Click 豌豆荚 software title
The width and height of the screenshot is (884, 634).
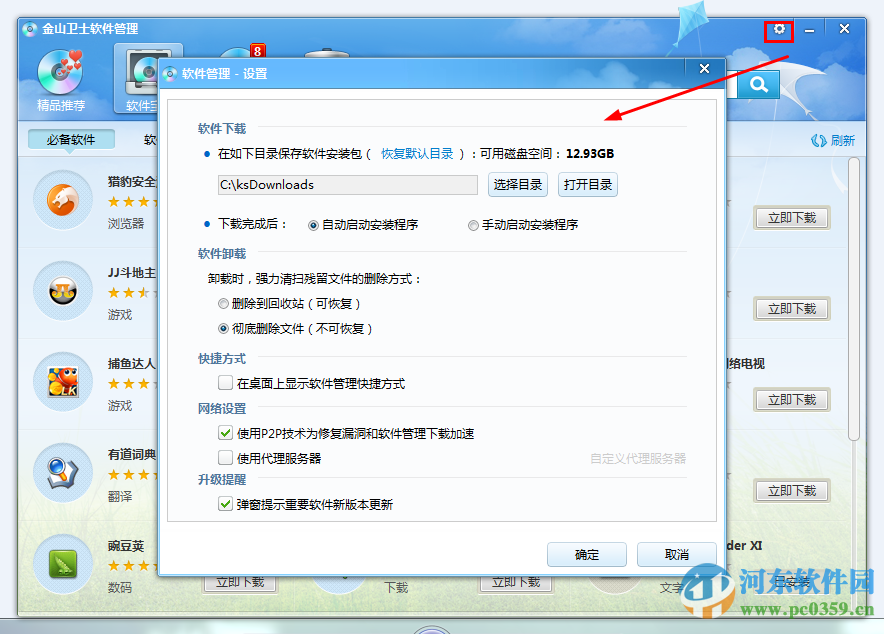126,546
